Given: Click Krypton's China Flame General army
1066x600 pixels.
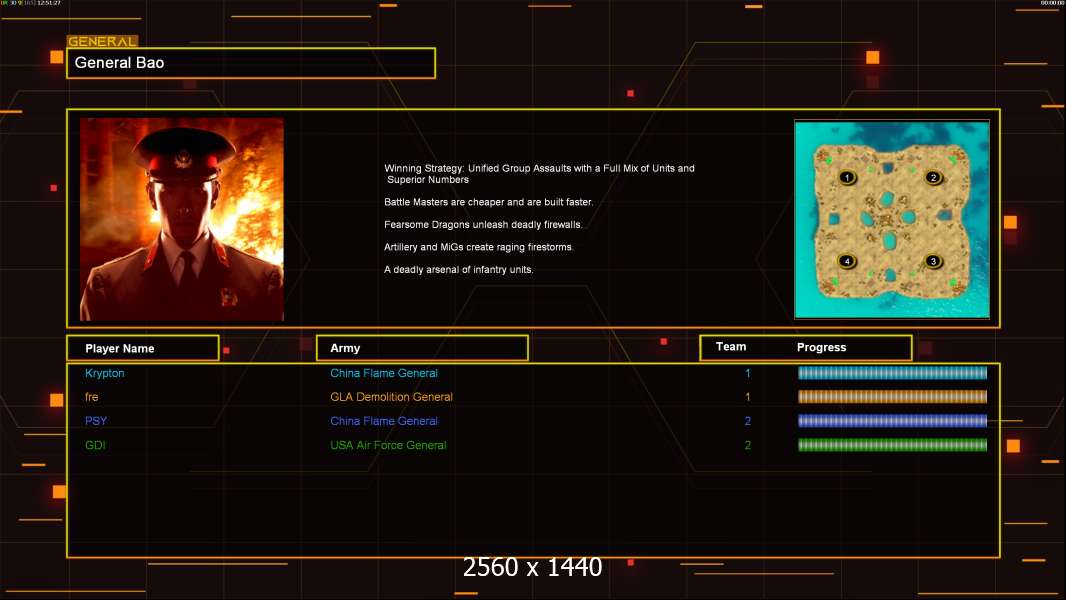Looking at the screenshot, I should tap(384, 373).
